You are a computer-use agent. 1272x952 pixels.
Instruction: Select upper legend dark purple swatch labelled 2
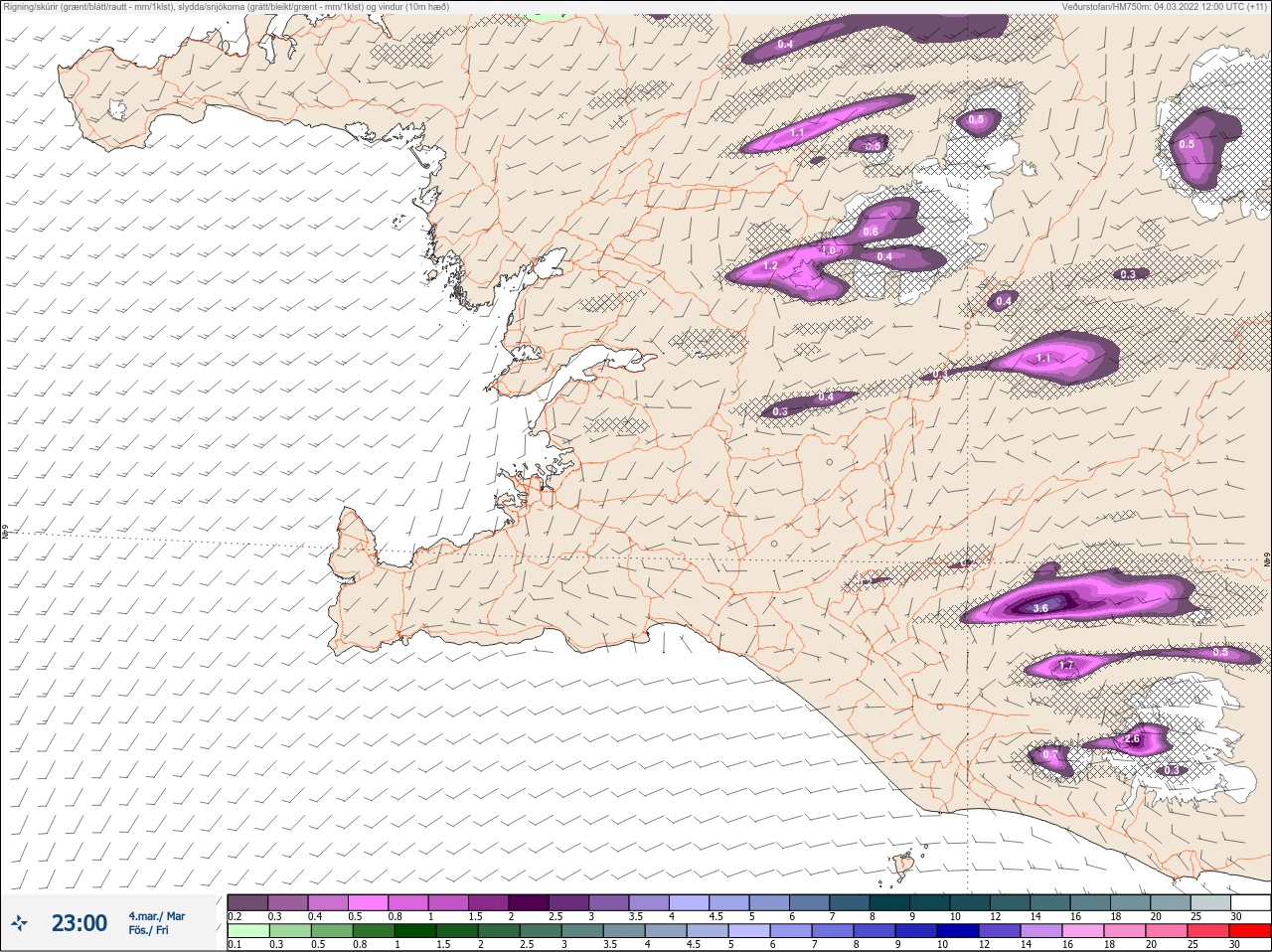coord(529,902)
